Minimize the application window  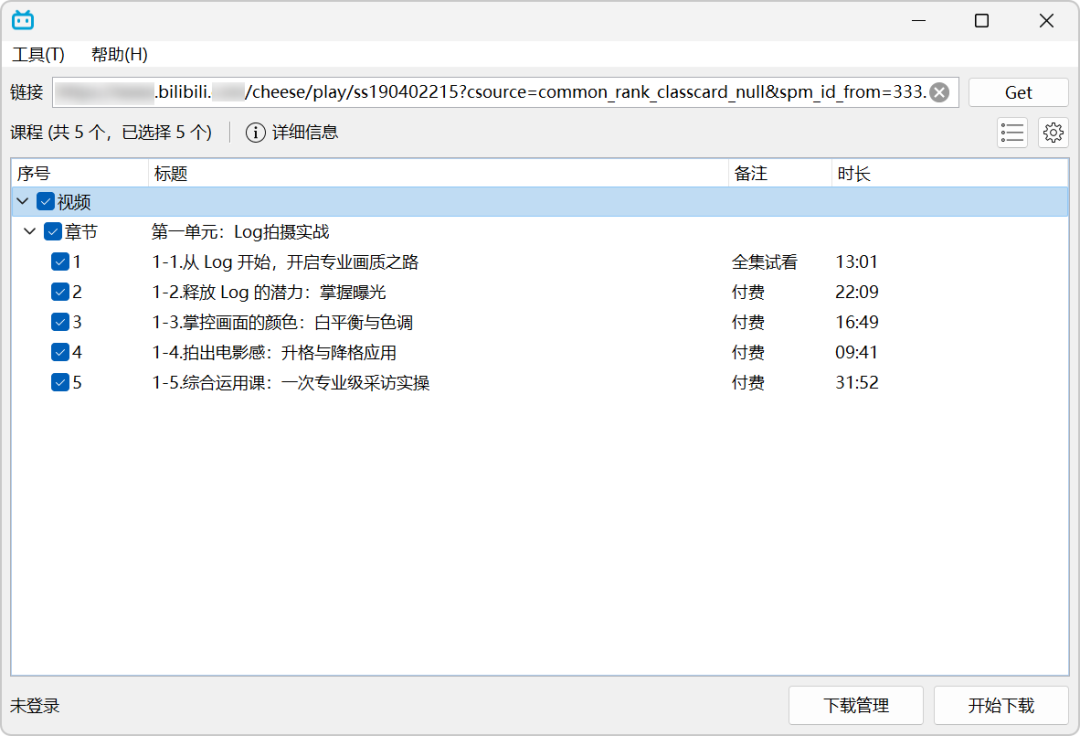click(918, 21)
